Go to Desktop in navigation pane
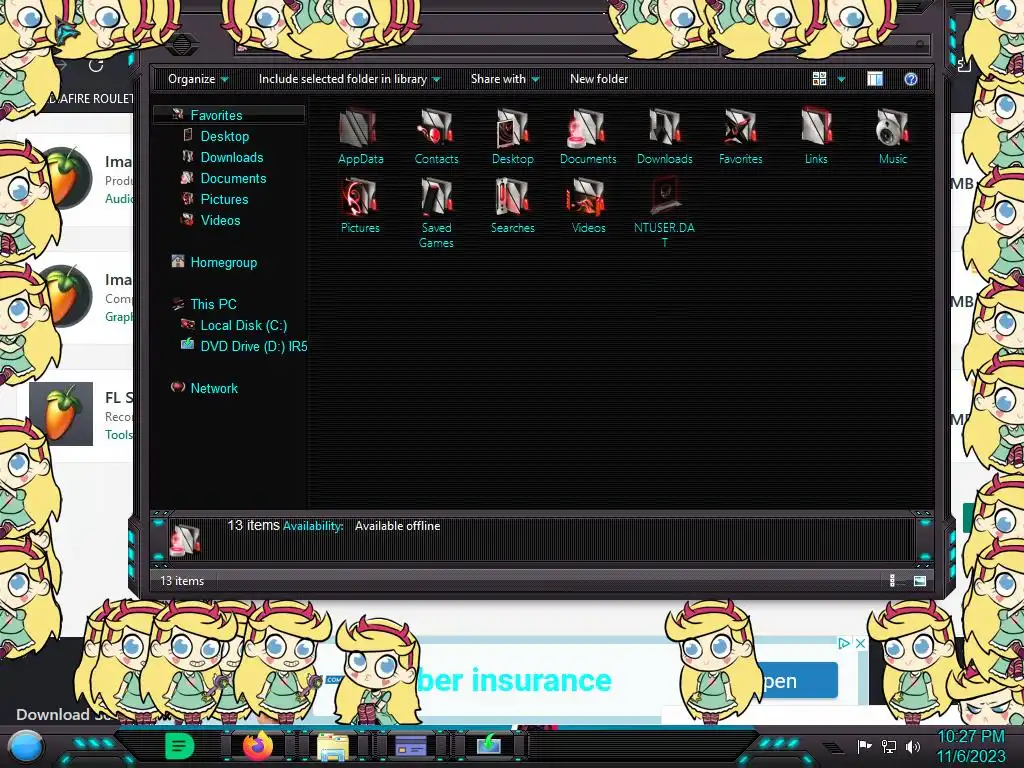The width and height of the screenshot is (1024, 768). (x=224, y=136)
